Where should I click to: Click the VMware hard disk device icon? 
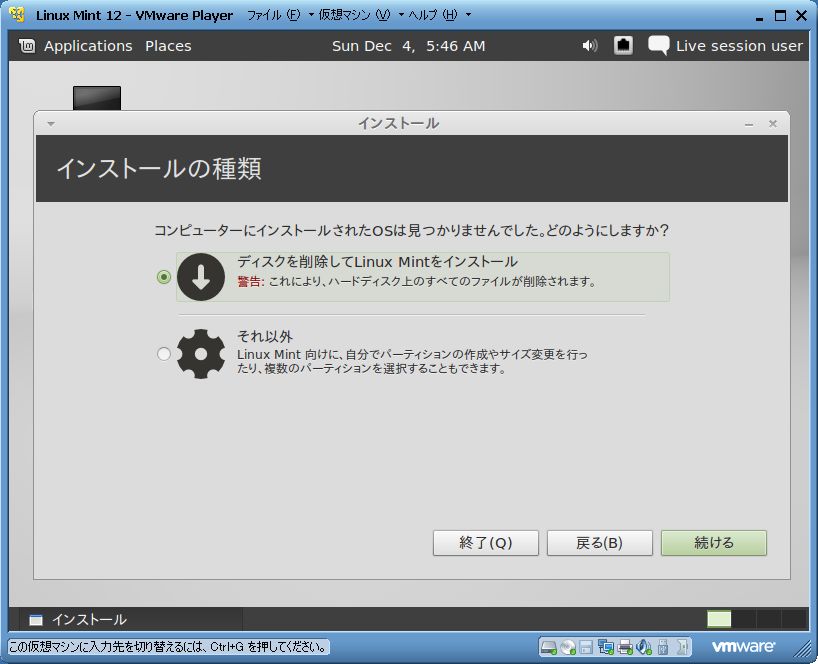pyautogui.click(x=548, y=647)
